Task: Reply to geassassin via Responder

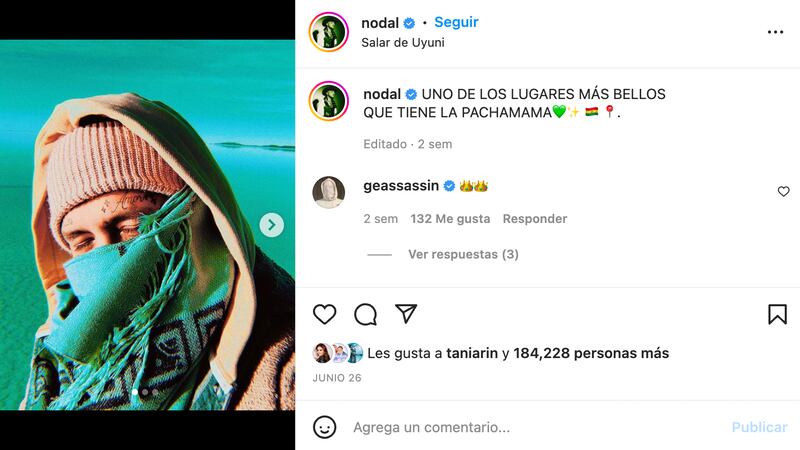Action: 535,219
